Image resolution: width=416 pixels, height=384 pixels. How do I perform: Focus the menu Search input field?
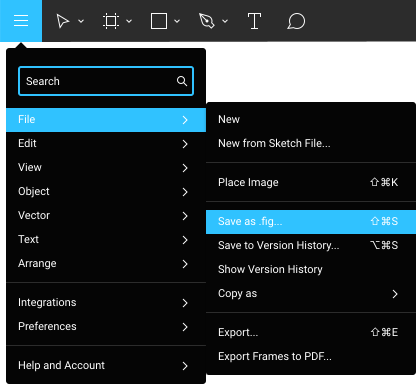106,81
